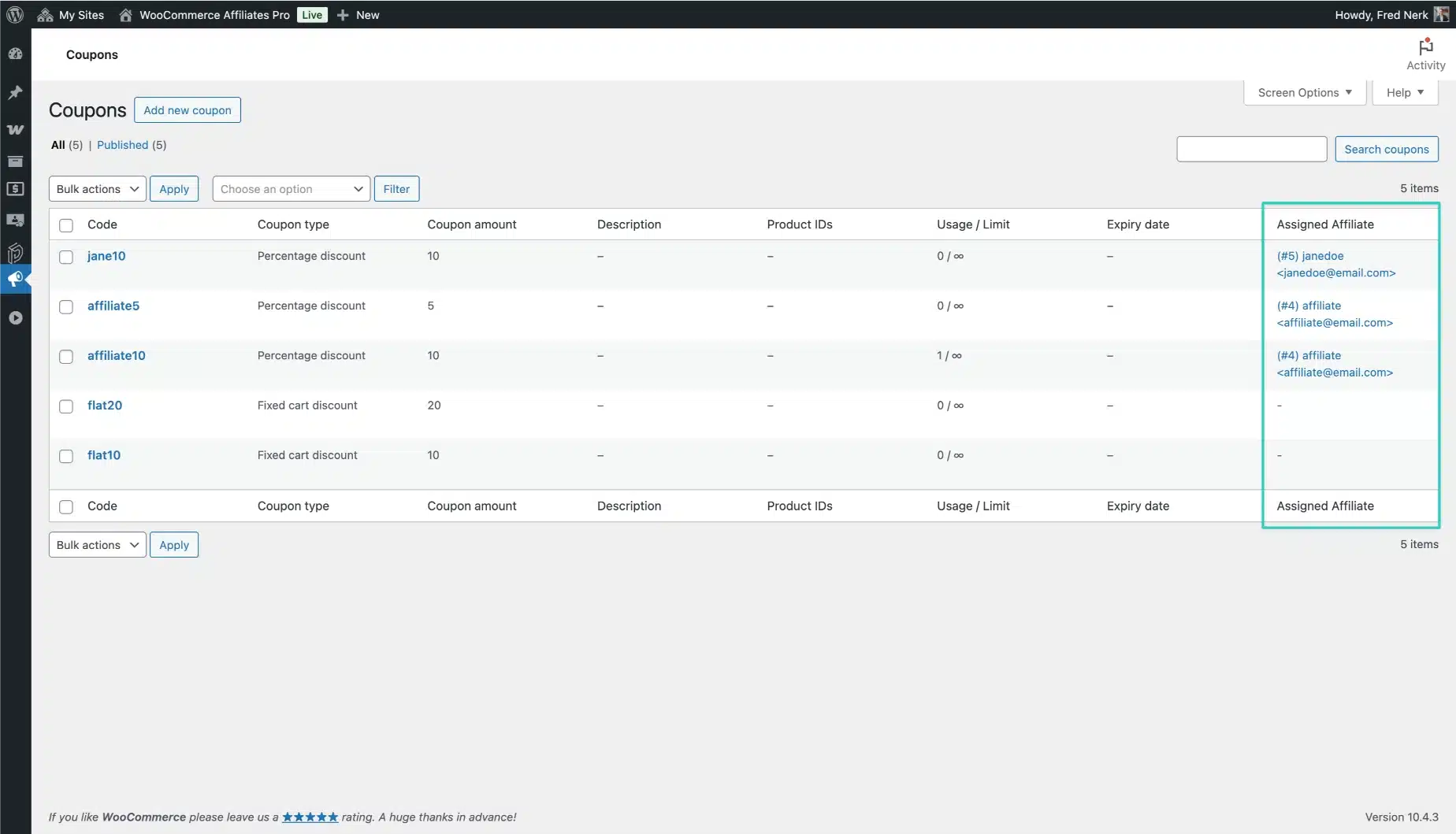1456x834 pixels.
Task: Open the Dashboard gauge icon in sidebar
Action: 15,54
